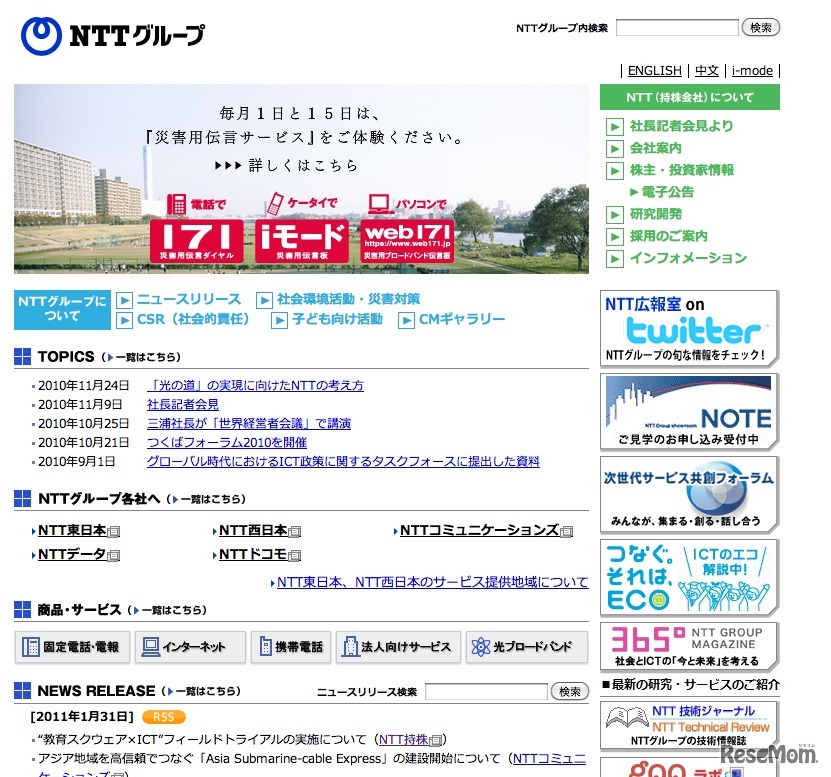Switch the site language to ENGLISH

tap(655, 70)
